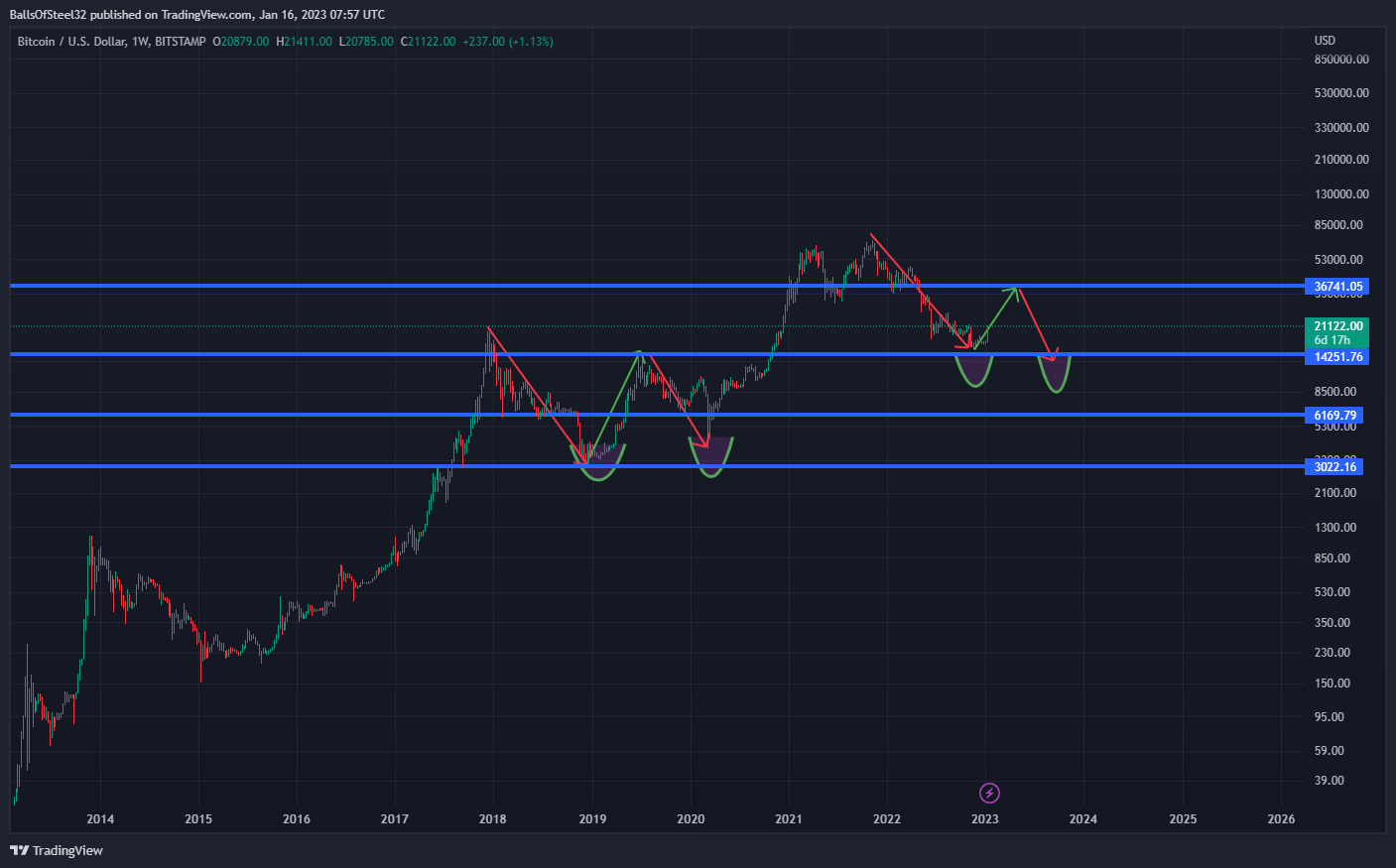This screenshot has height=868, width=1396.
Task: Click the 2017 year label on time axis
Action: click(395, 819)
